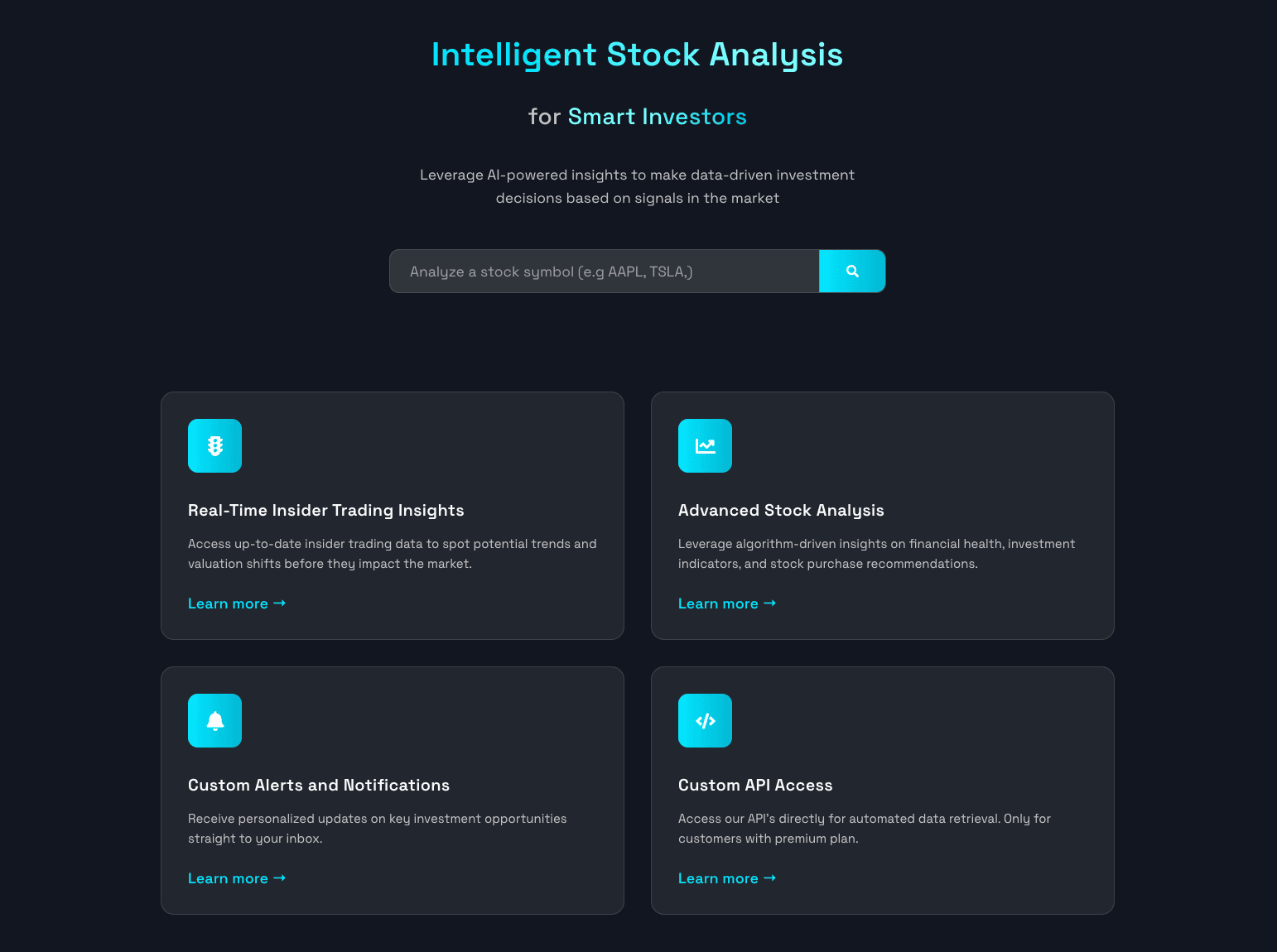Click the code brackets API icon
The image size is (1277, 952).
[x=705, y=721]
